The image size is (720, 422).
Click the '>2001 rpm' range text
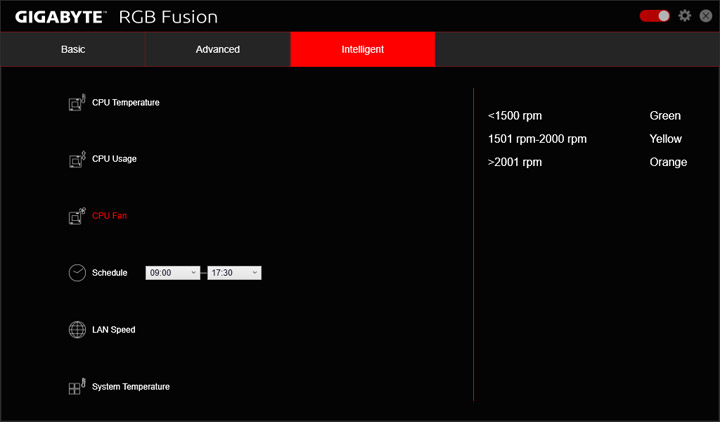click(x=515, y=162)
